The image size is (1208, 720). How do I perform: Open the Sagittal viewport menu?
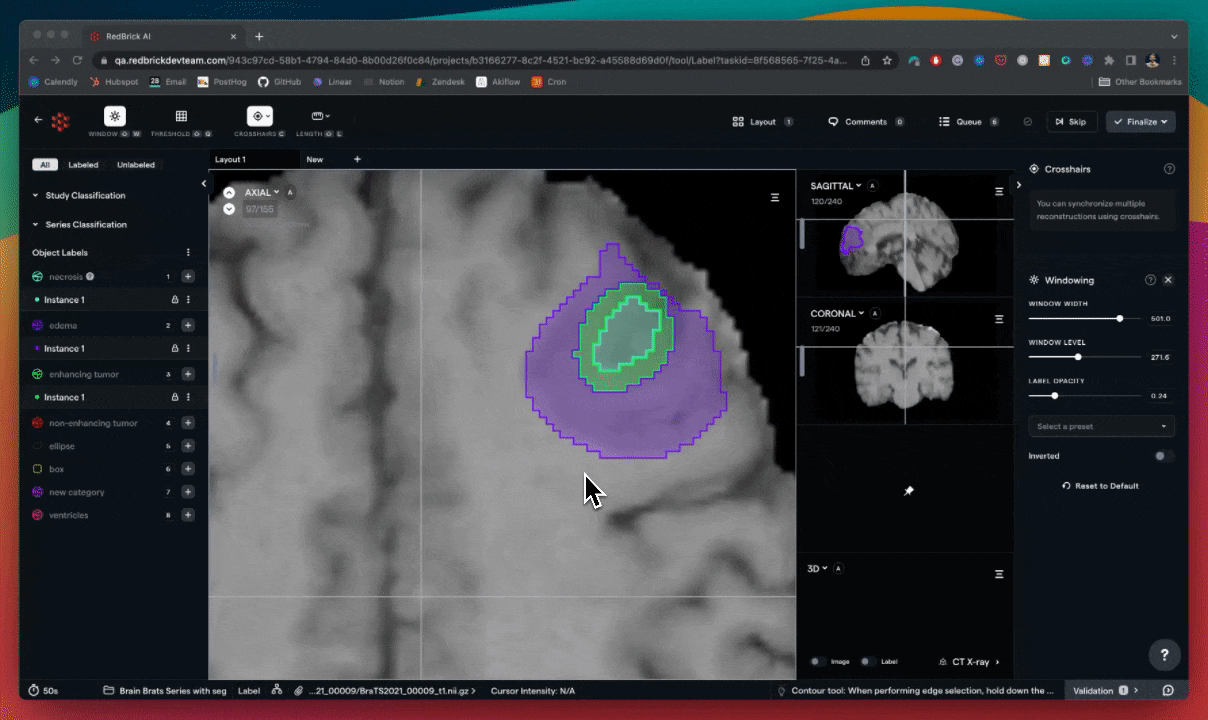(x=998, y=191)
